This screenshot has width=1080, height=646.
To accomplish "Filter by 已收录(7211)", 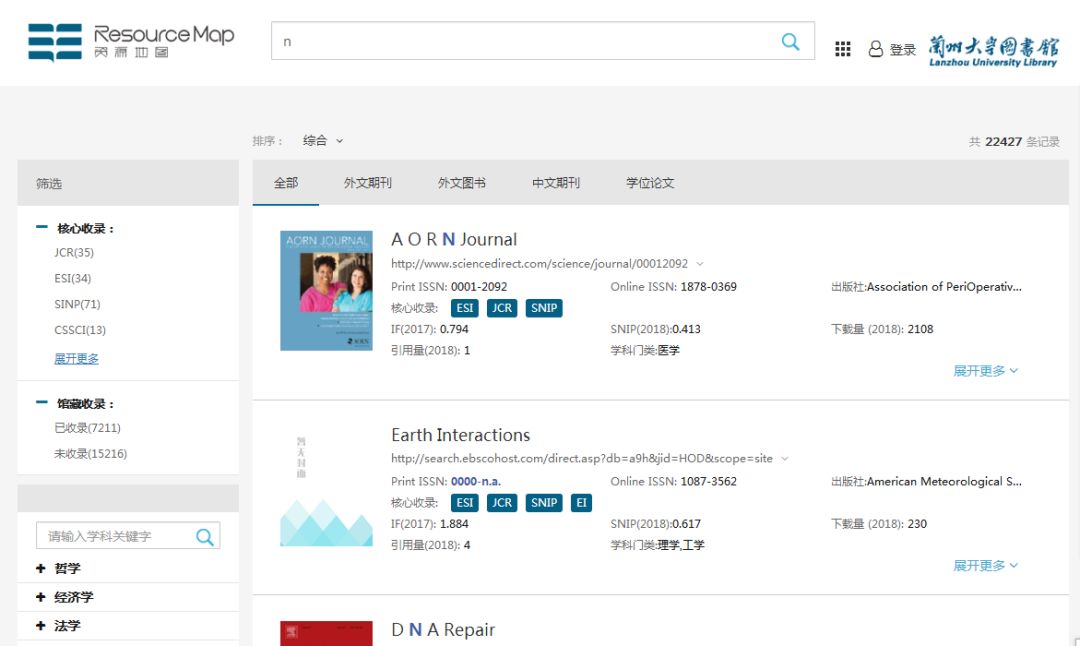I will coord(87,428).
